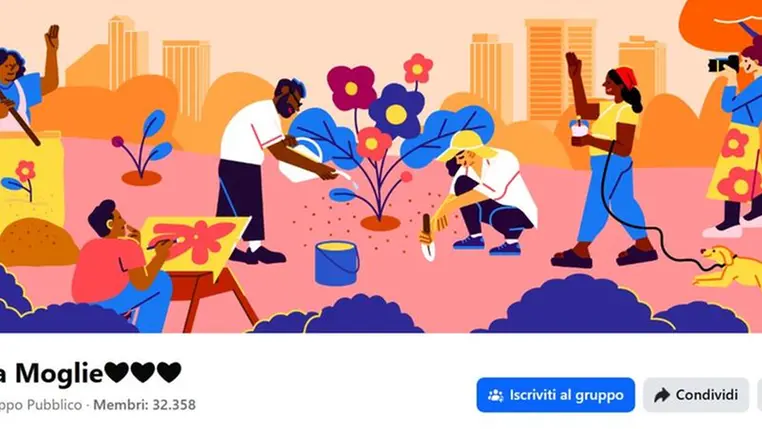Click the small sprout with blue leaves
This screenshot has height=429, width=762.
tap(142, 148)
